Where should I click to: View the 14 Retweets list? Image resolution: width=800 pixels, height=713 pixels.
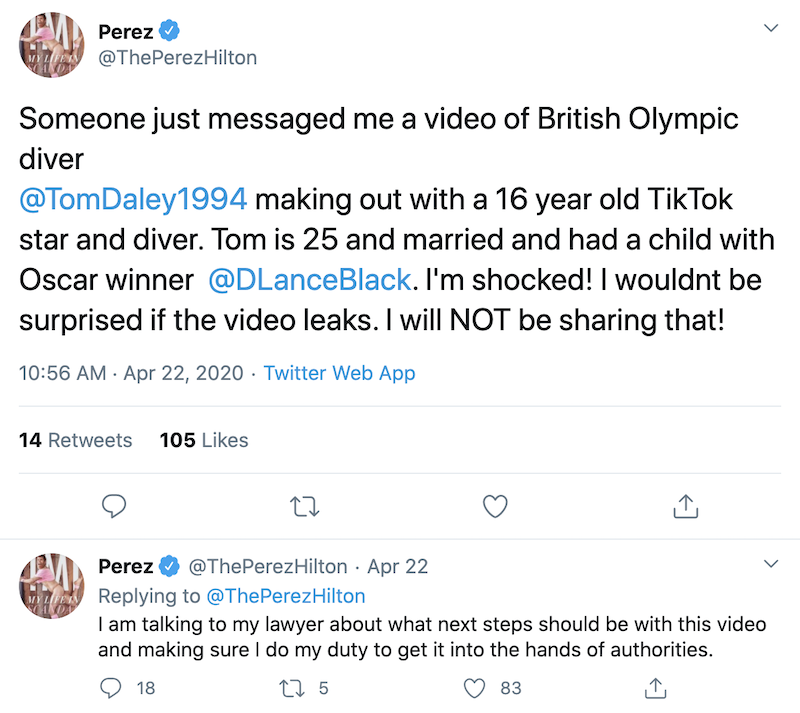coord(76,440)
